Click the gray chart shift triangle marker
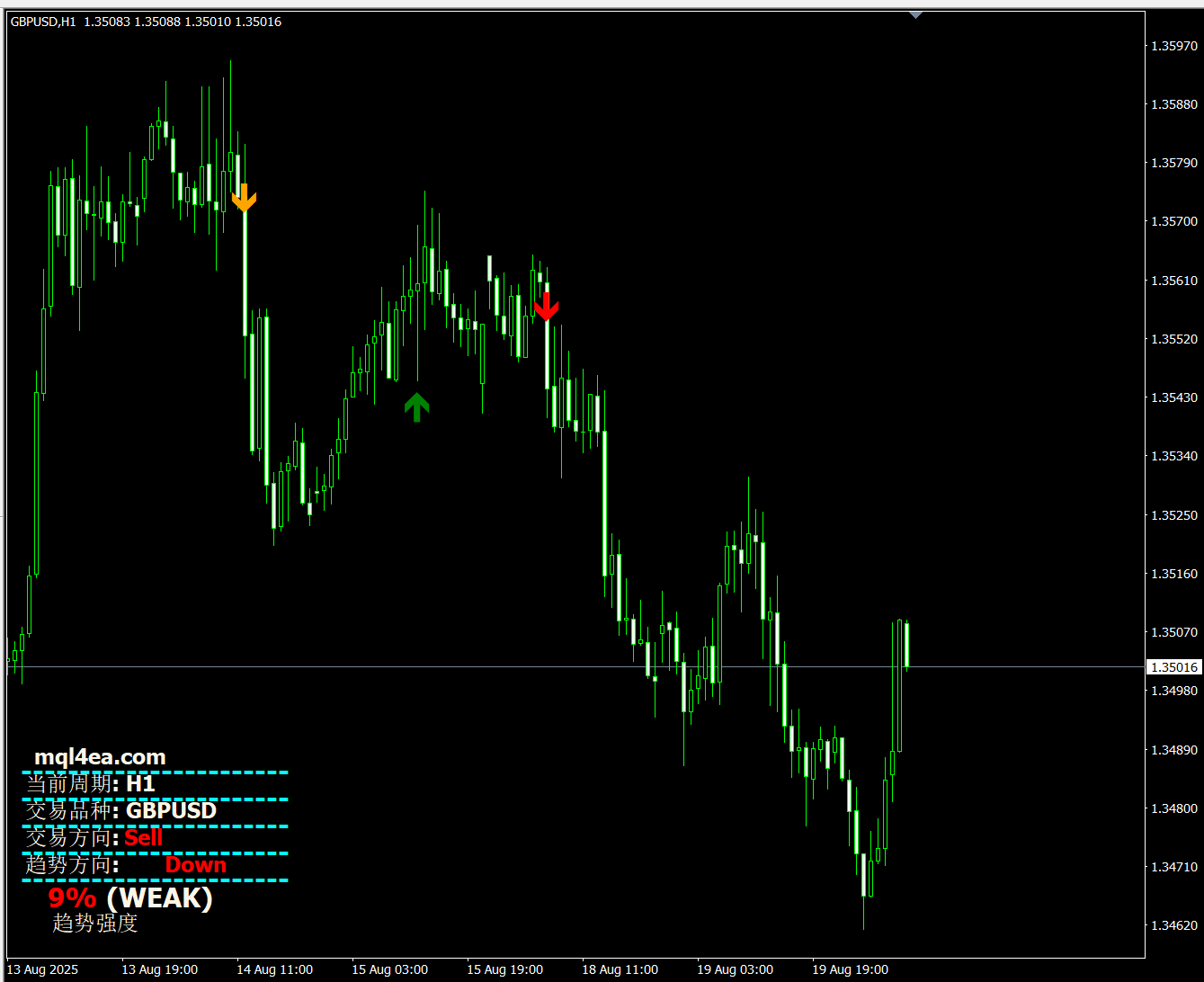1204x982 pixels. [x=915, y=14]
